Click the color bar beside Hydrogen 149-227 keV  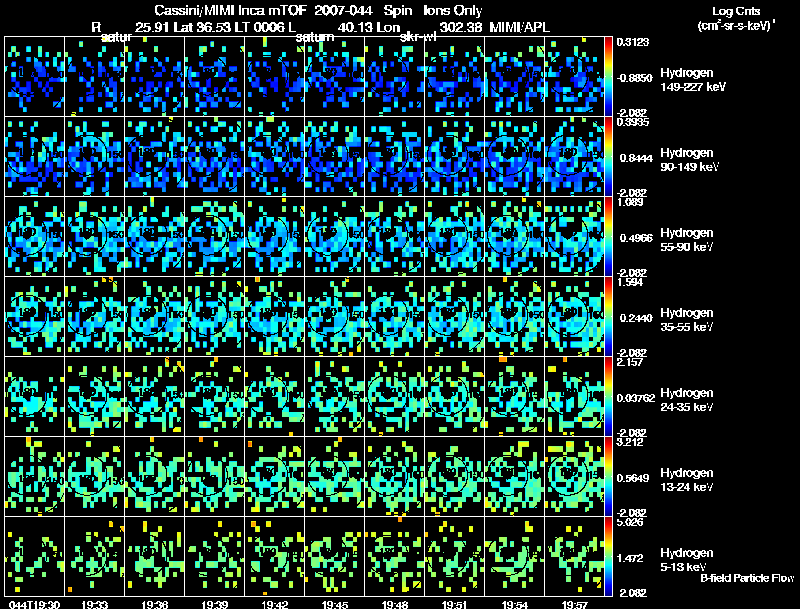(x=608, y=77)
